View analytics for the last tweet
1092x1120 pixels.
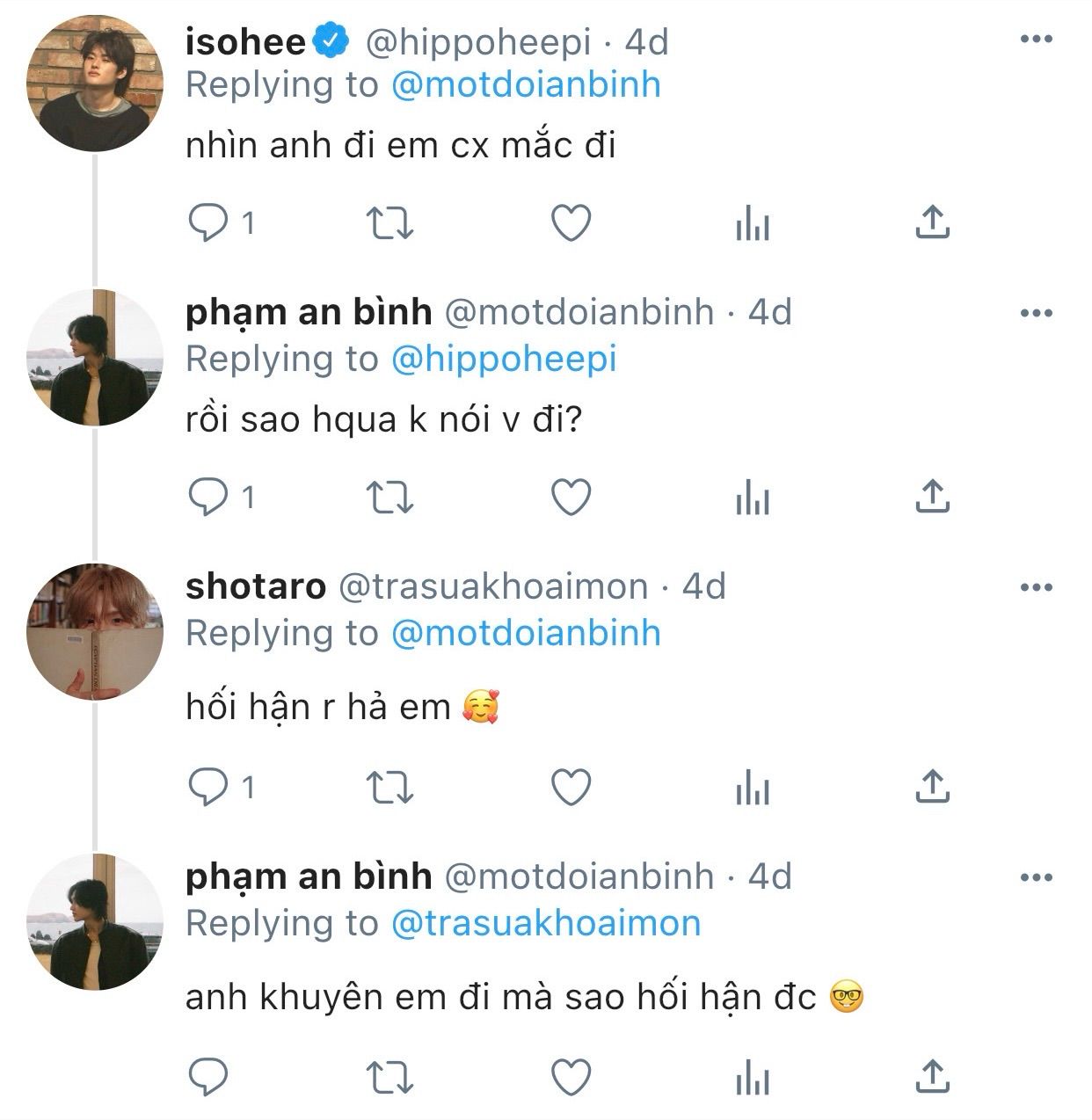click(752, 1078)
